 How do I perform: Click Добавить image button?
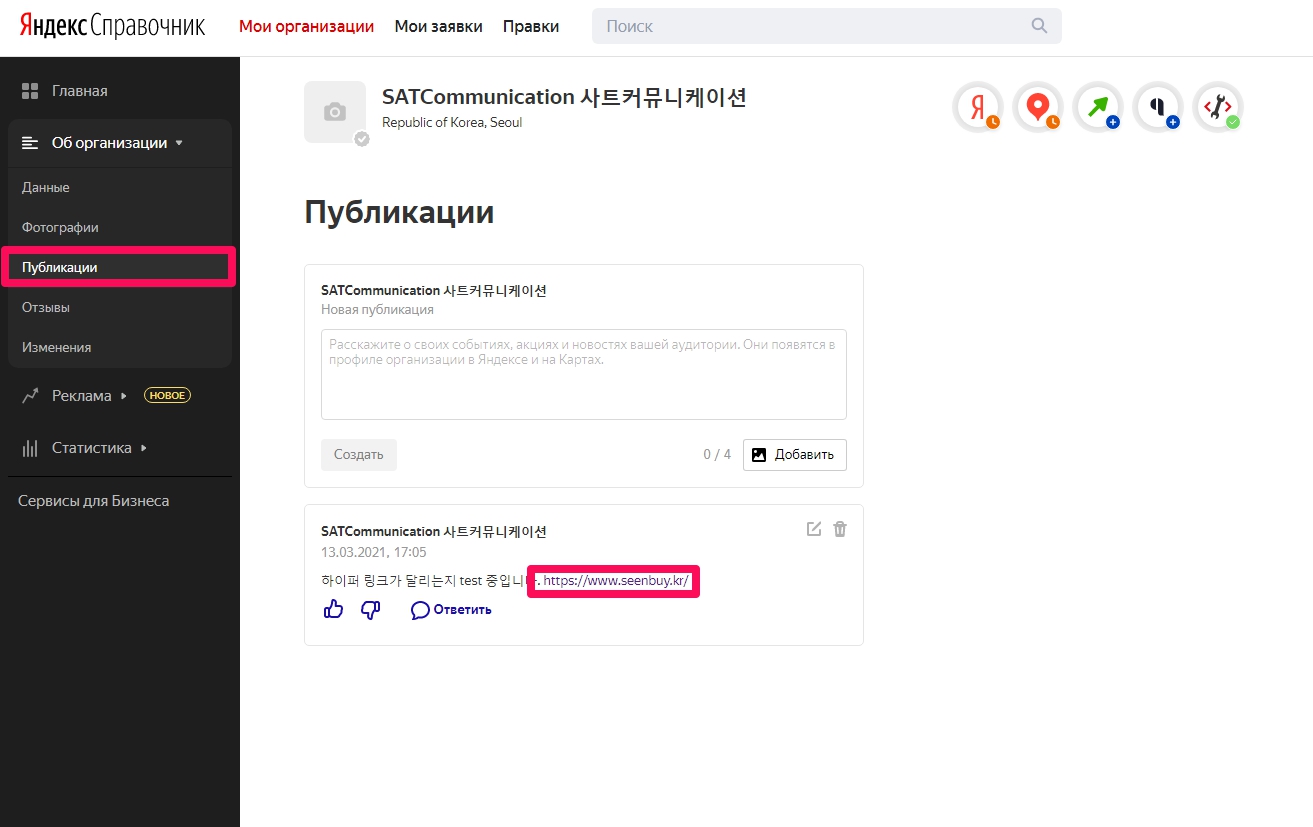point(795,454)
